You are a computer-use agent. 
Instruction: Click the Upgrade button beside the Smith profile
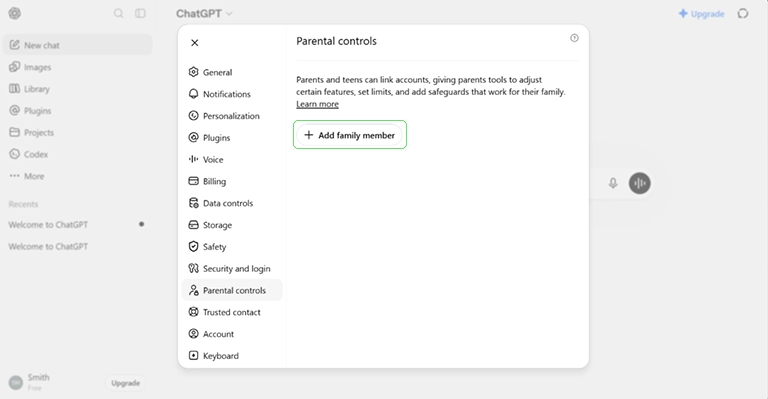[125, 383]
